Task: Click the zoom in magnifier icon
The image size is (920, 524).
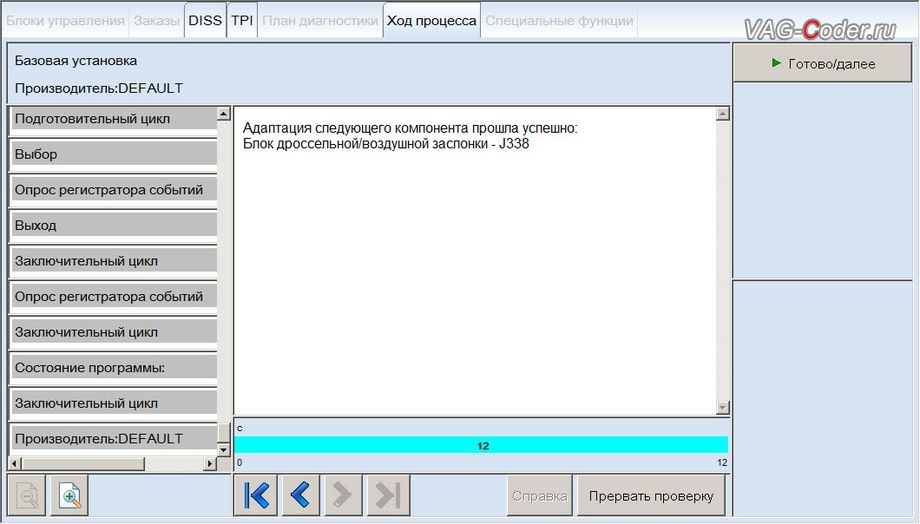Action: [70, 496]
